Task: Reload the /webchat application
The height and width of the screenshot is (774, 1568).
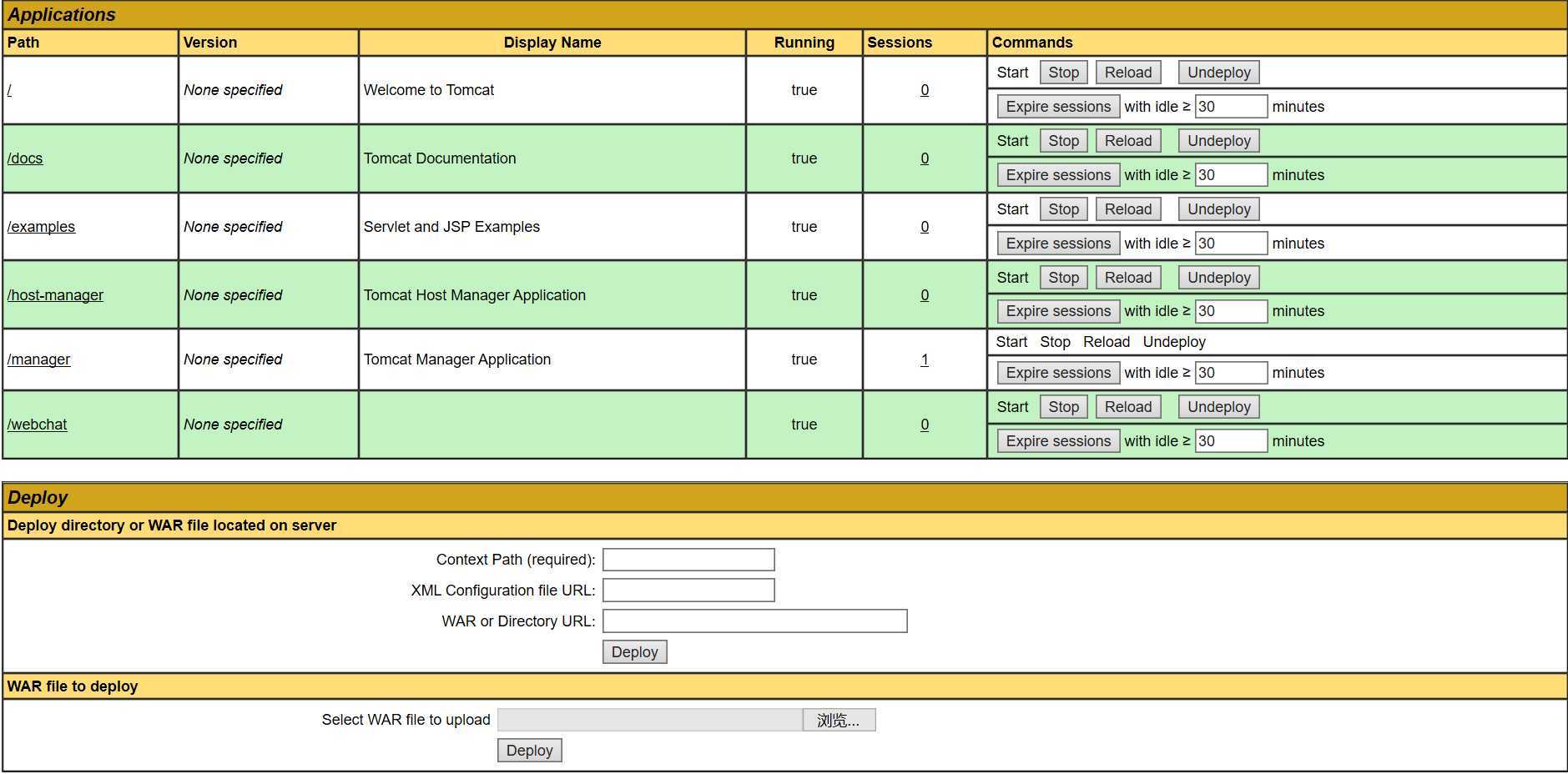Action: (x=1128, y=407)
